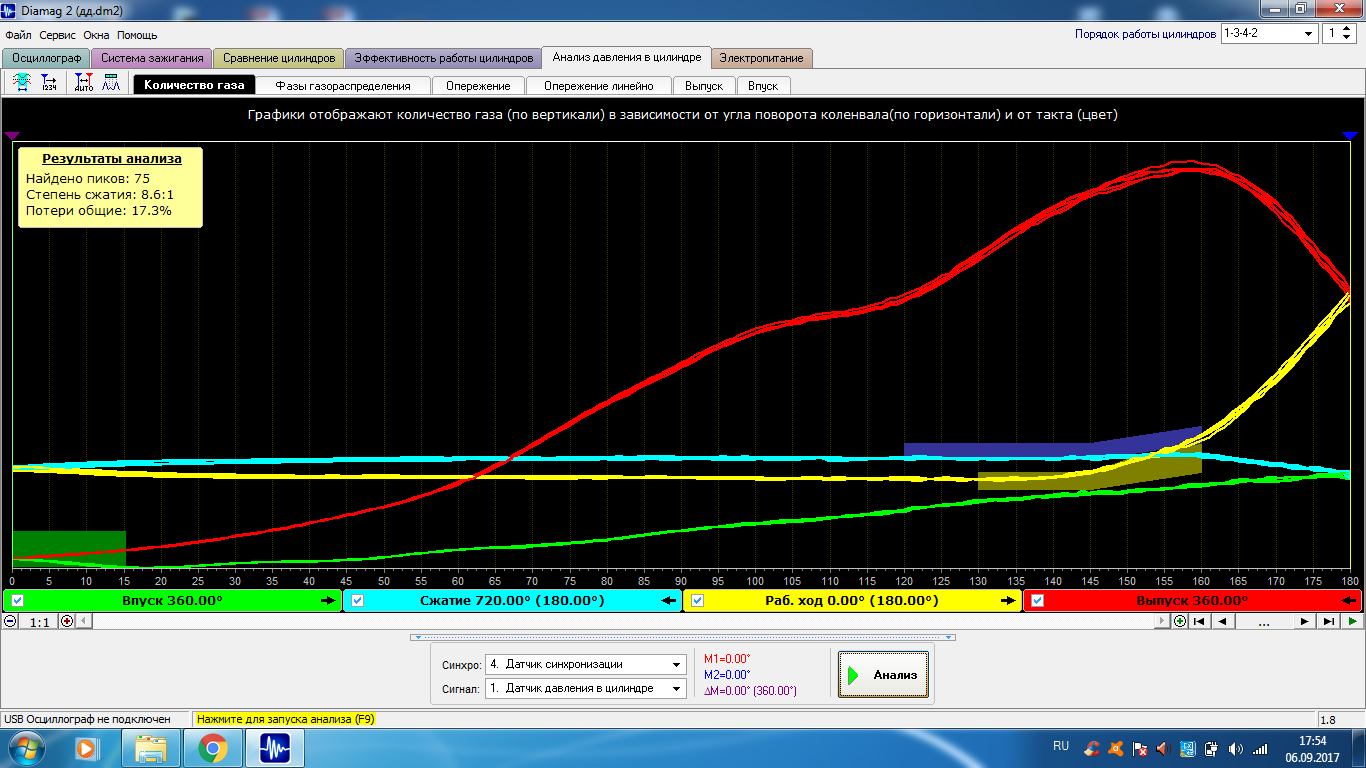Click the green plus icon on the navigation bar
This screenshot has height=768, width=1366.
pos(1180,621)
